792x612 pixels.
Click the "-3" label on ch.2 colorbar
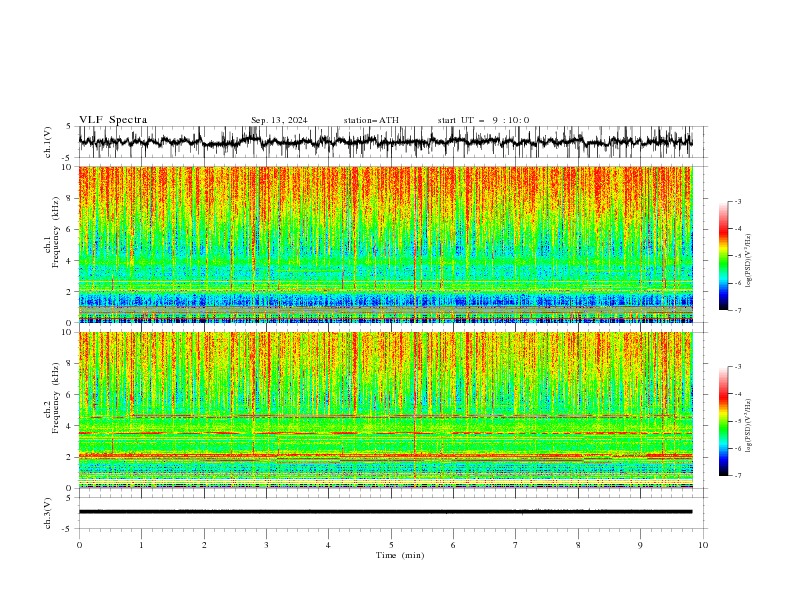737,367
